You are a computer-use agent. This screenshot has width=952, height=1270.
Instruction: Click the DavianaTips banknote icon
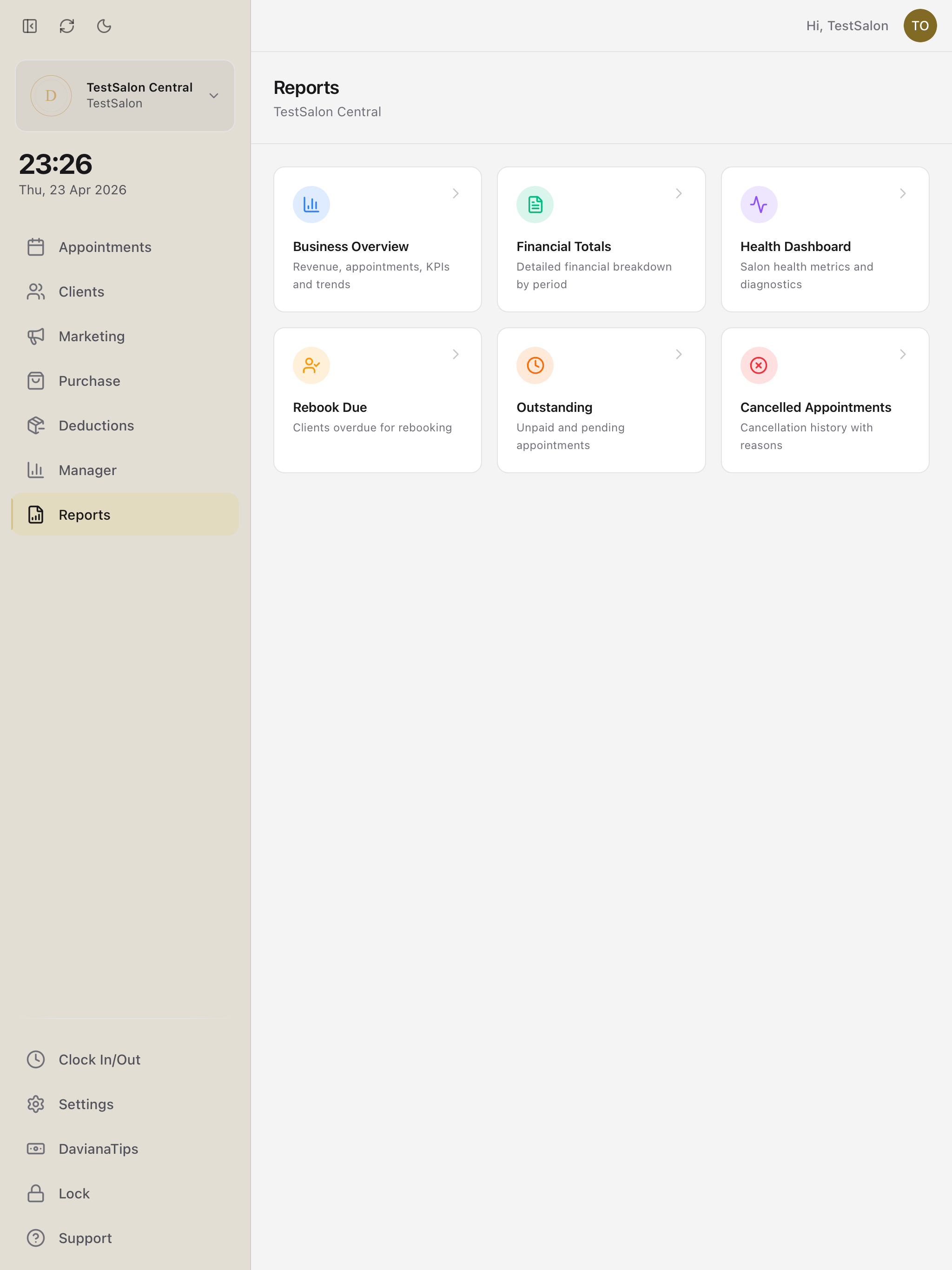(x=36, y=1149)
